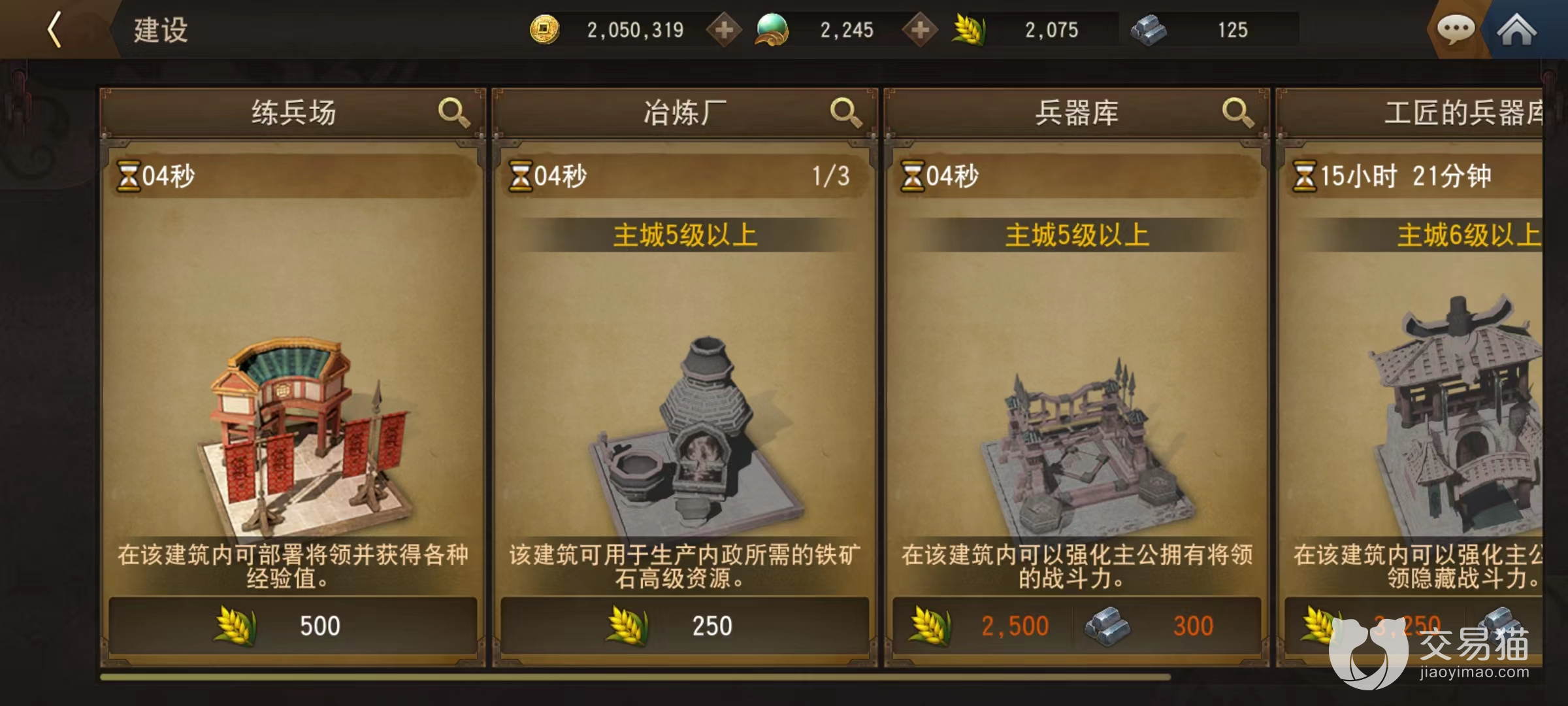Click the horizontal scrollbar below building cards

[635, 677]
